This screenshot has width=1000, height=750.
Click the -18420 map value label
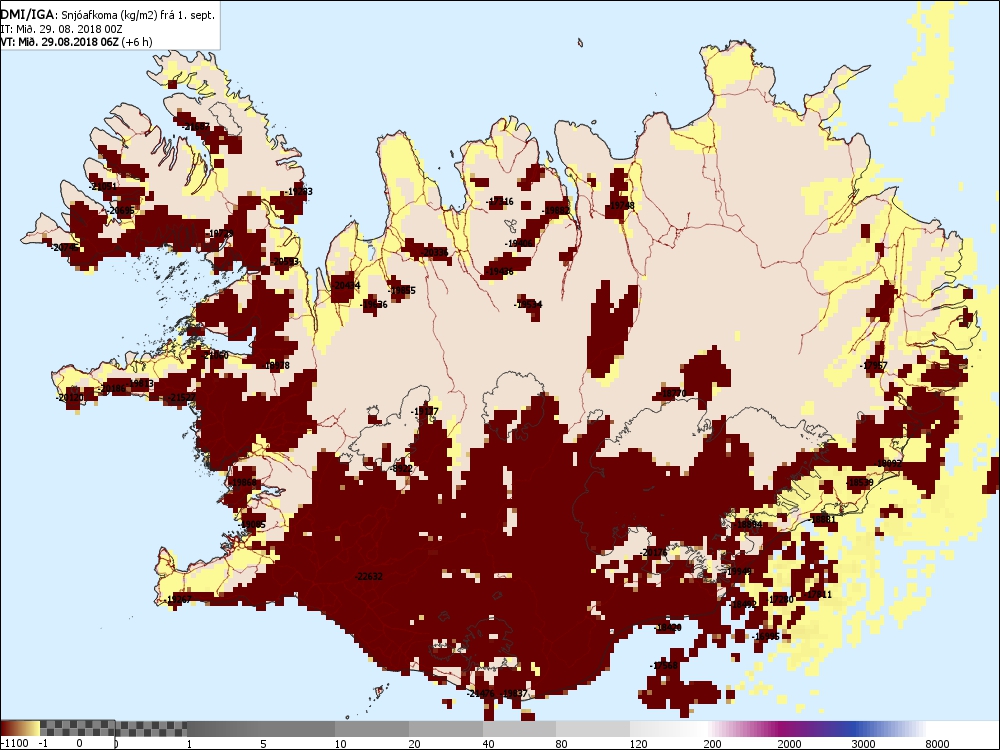(x=668, y=628)
